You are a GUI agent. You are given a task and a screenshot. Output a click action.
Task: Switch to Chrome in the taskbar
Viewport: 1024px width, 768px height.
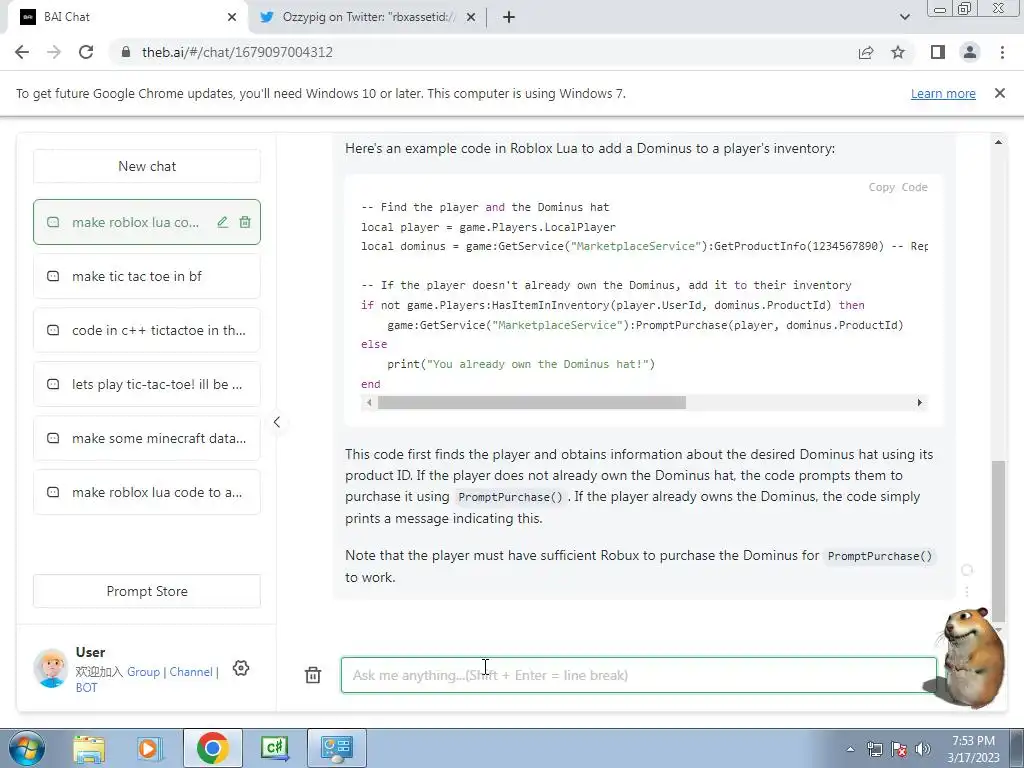[212, 748]
